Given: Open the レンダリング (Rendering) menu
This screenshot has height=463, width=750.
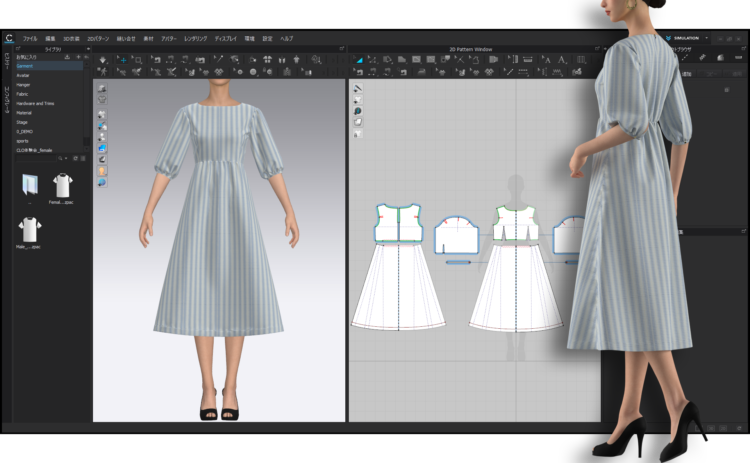Looking at the screenshot, I should pyautogui.click(x=194, y=38).
